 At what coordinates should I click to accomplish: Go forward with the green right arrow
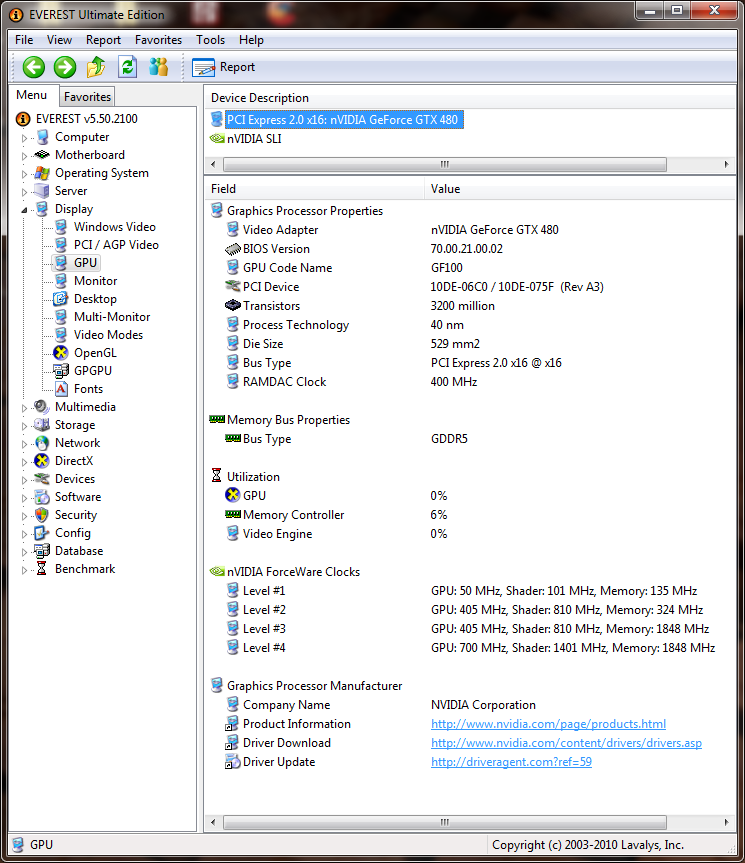[x=65, y=68]
